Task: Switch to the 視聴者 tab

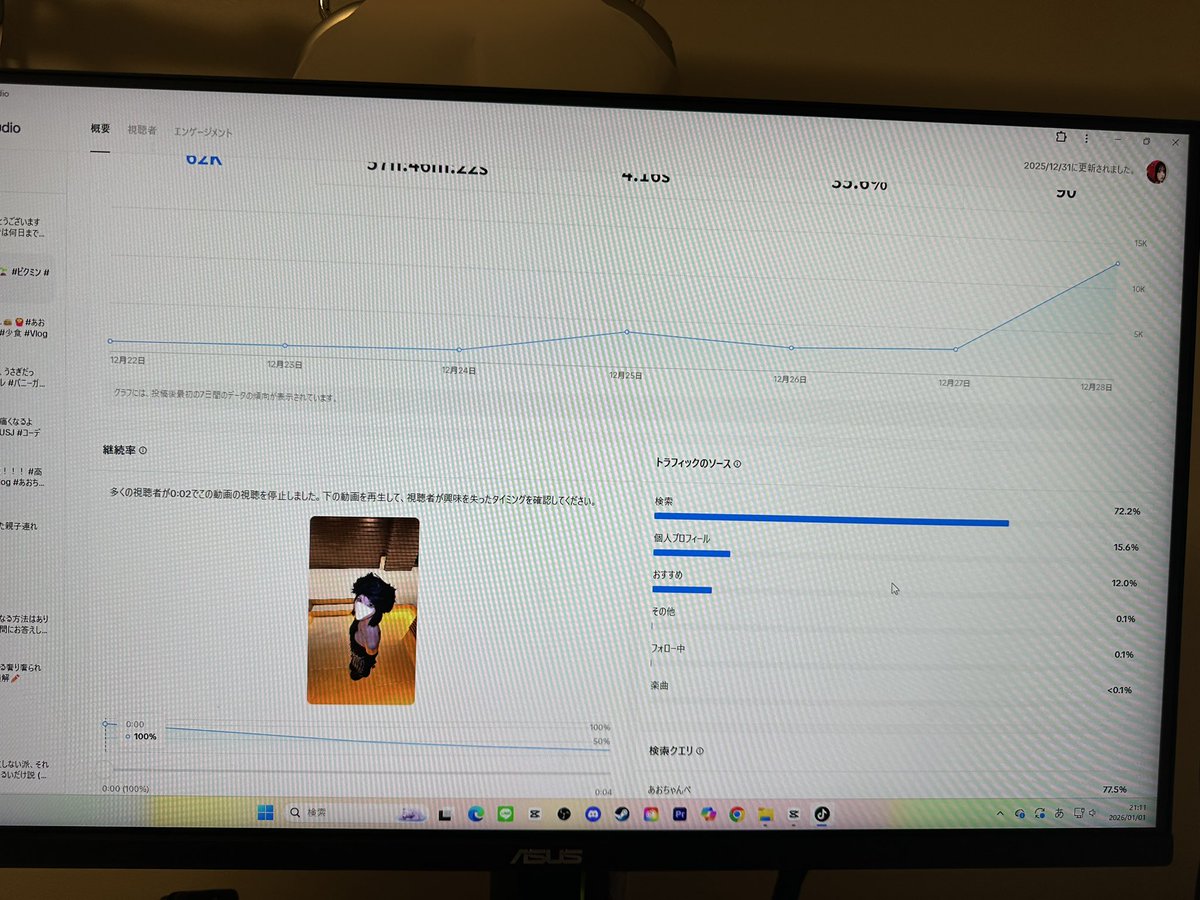Action: (142, 131)
